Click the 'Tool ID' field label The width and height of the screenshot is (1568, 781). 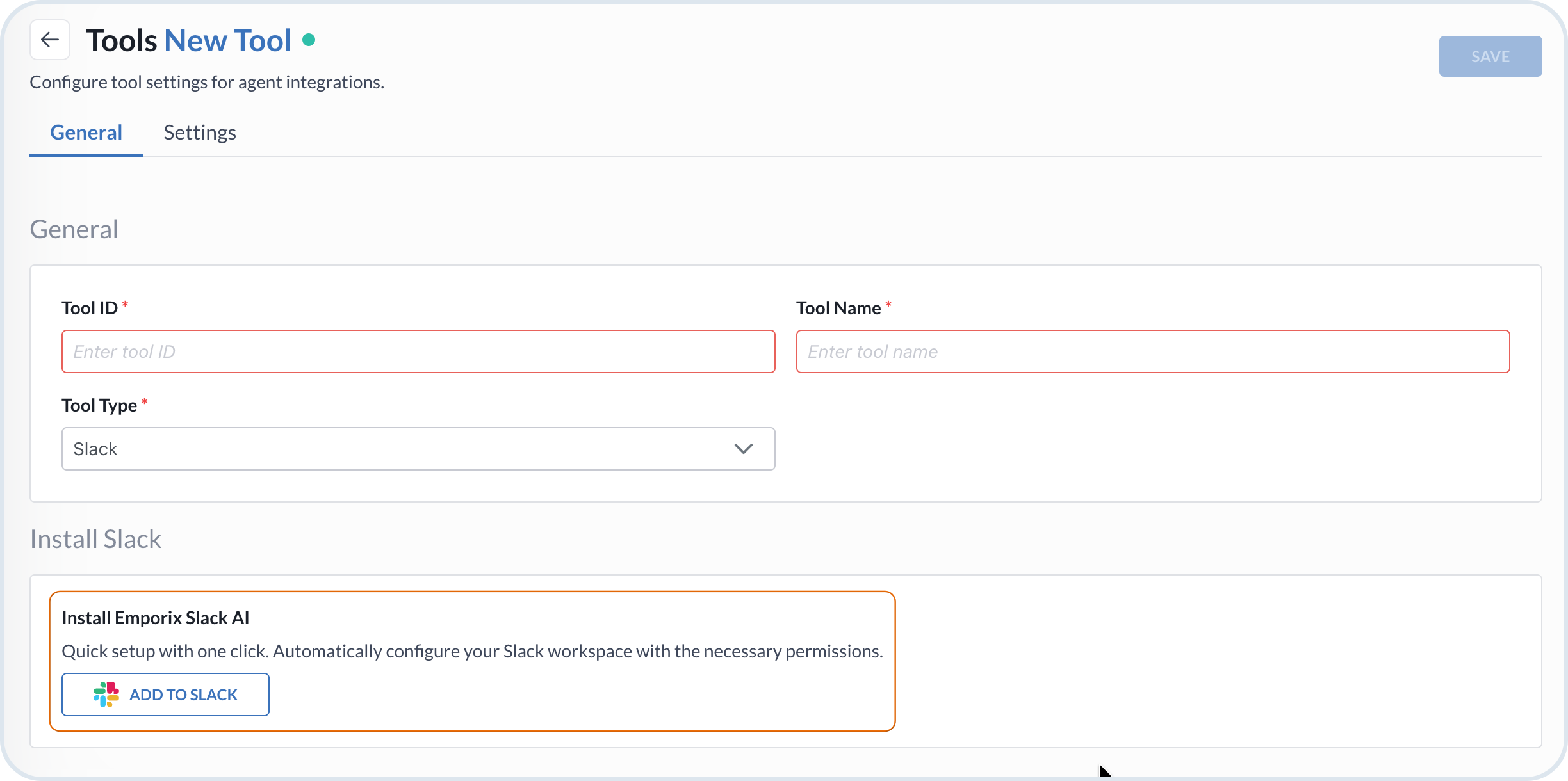[90, 308]
